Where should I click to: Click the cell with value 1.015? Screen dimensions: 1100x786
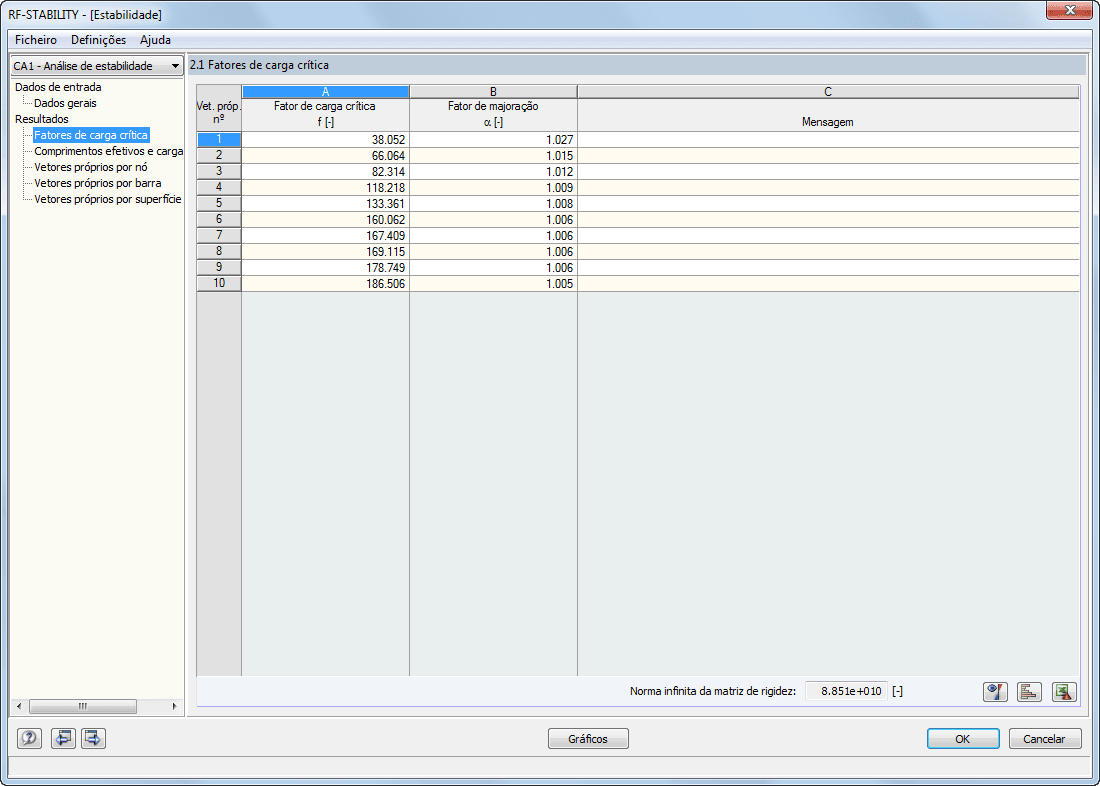493,156
